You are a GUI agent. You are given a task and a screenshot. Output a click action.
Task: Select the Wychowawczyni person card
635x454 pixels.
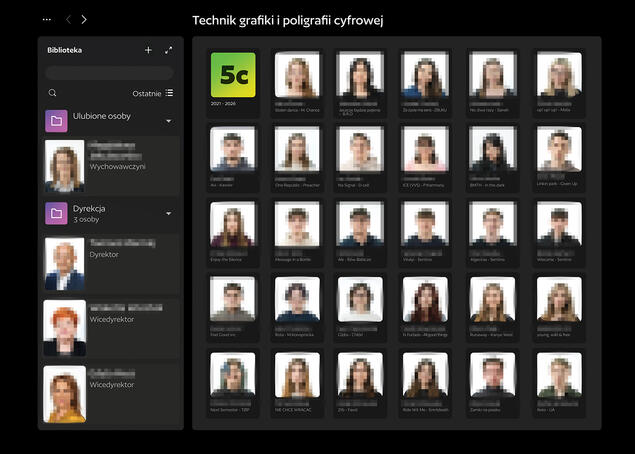(111, 166)
